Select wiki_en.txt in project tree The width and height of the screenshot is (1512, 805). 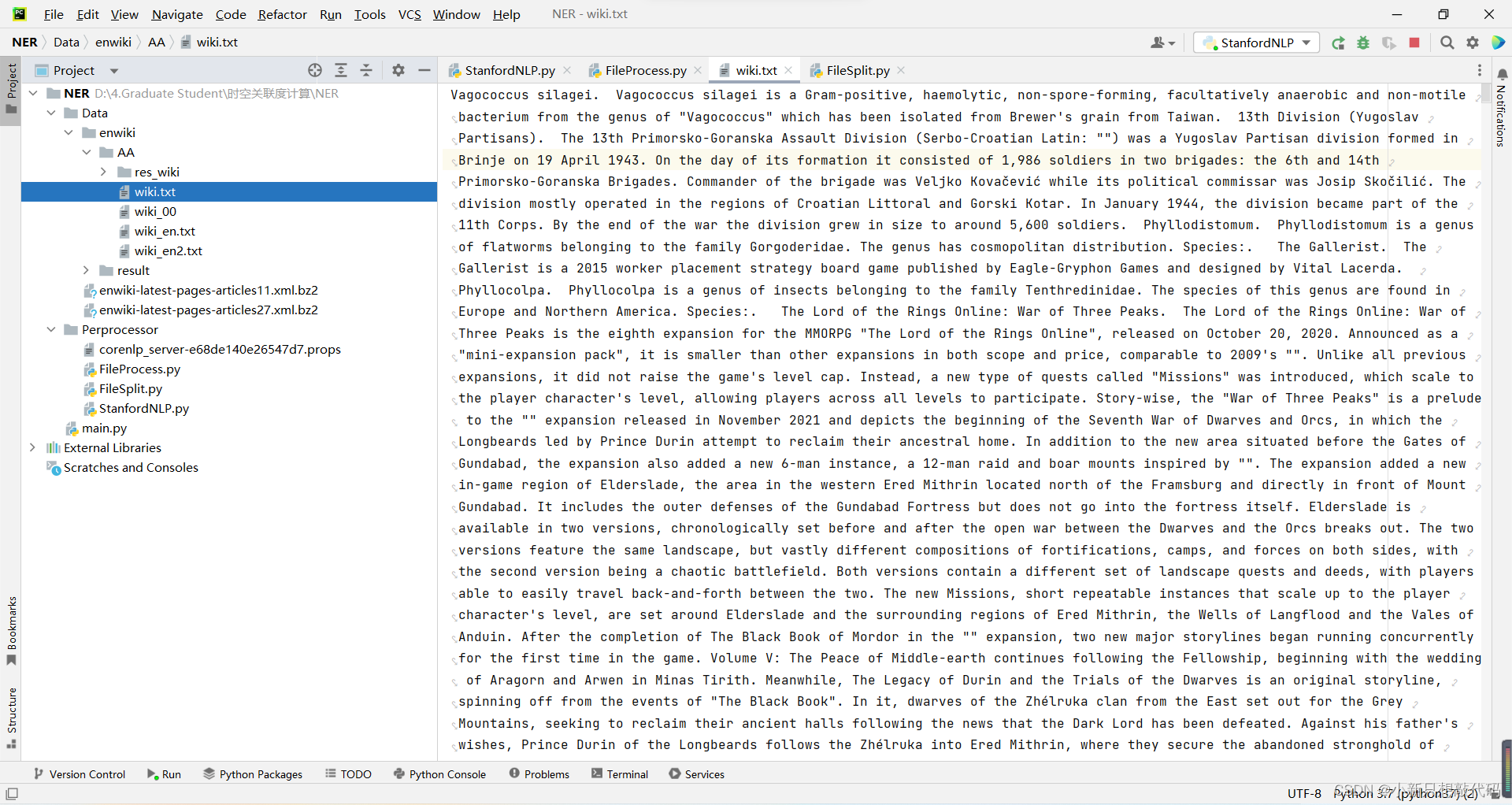tap(165, 231)
